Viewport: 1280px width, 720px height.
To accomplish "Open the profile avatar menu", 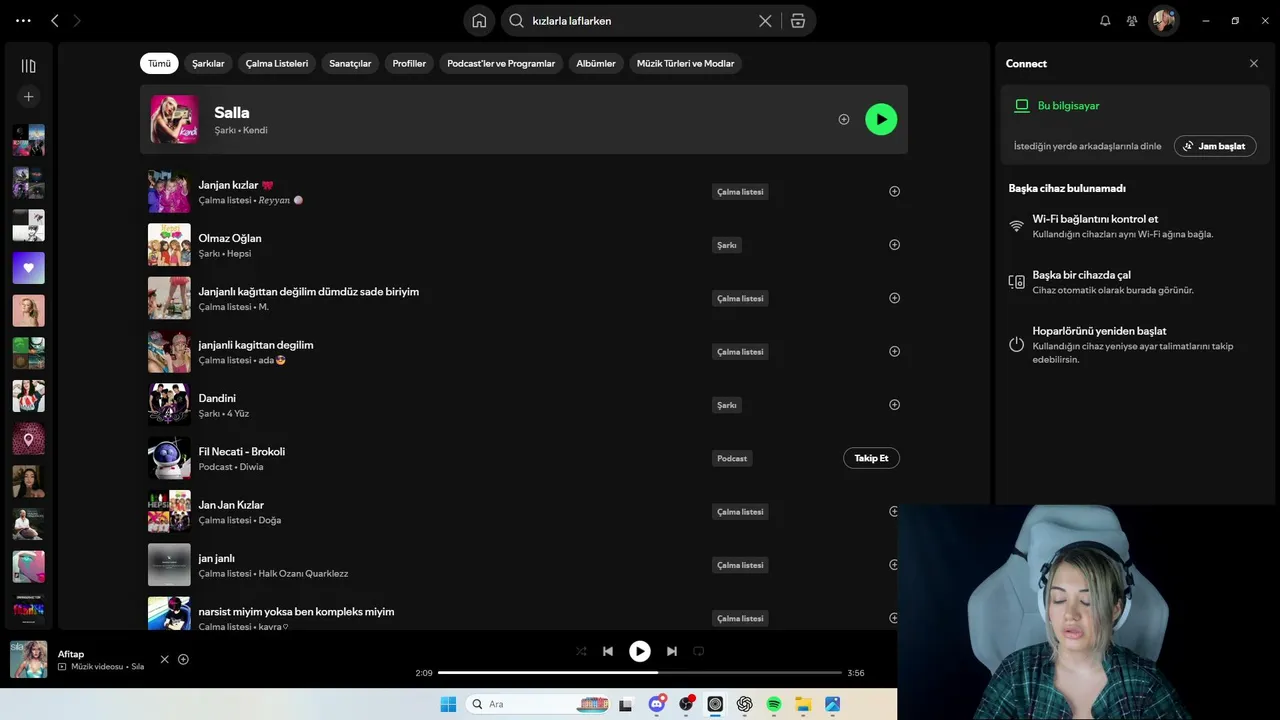I will [x=1163, y=20].
